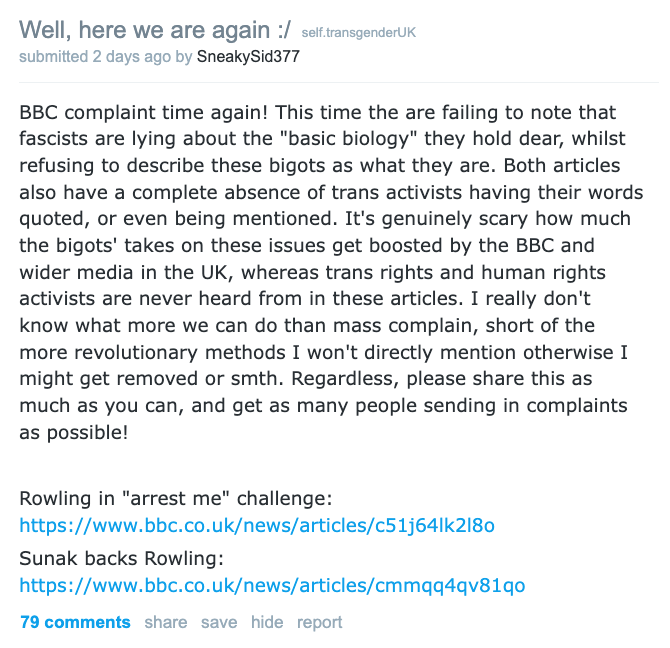The width and height of the screenshot is (670, 648).
Task: Click the 'Rowling in "arrest me" challenge:' label
Action: [x=176, y=498]
